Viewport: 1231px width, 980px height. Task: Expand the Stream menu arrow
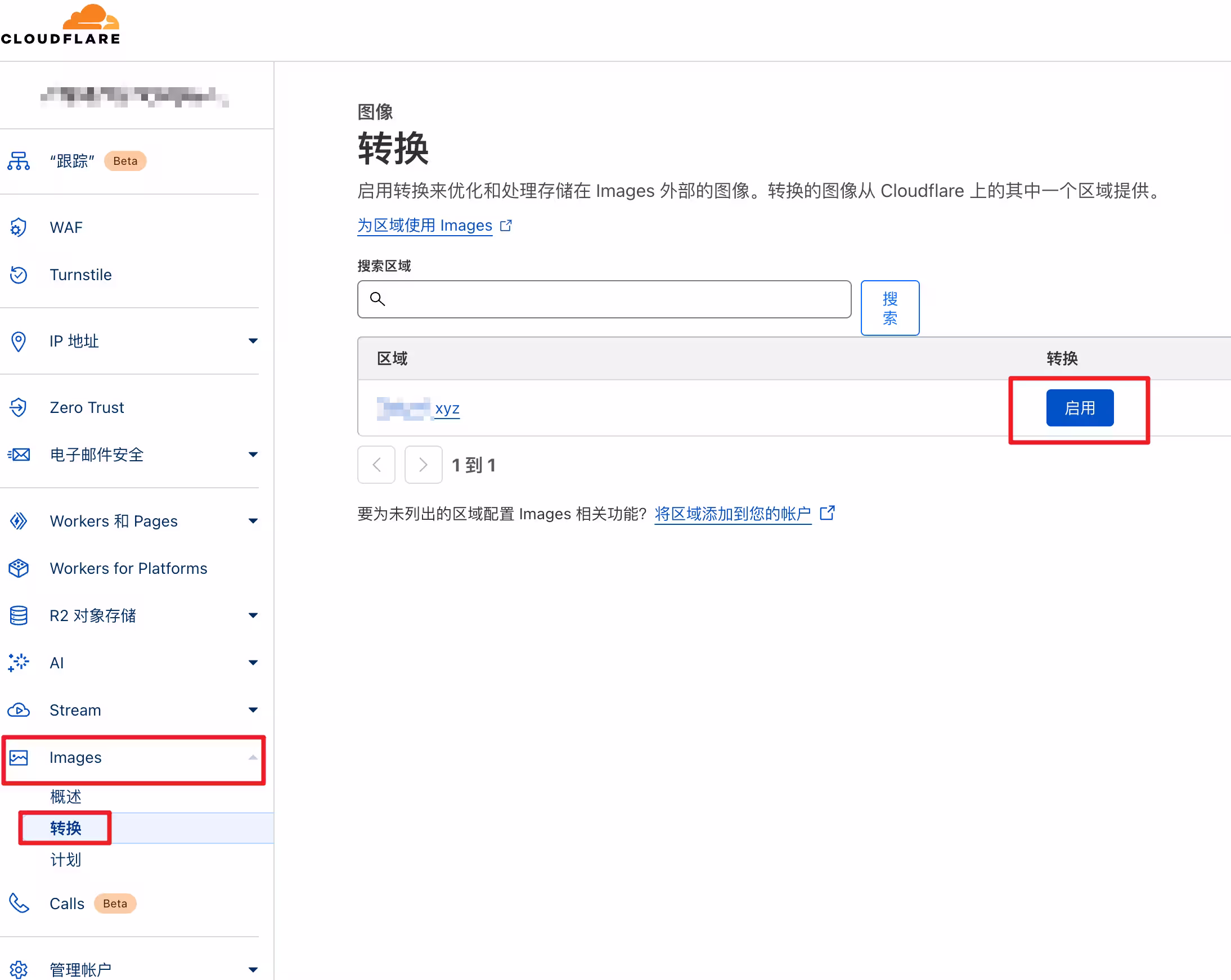tap(253, 710)
